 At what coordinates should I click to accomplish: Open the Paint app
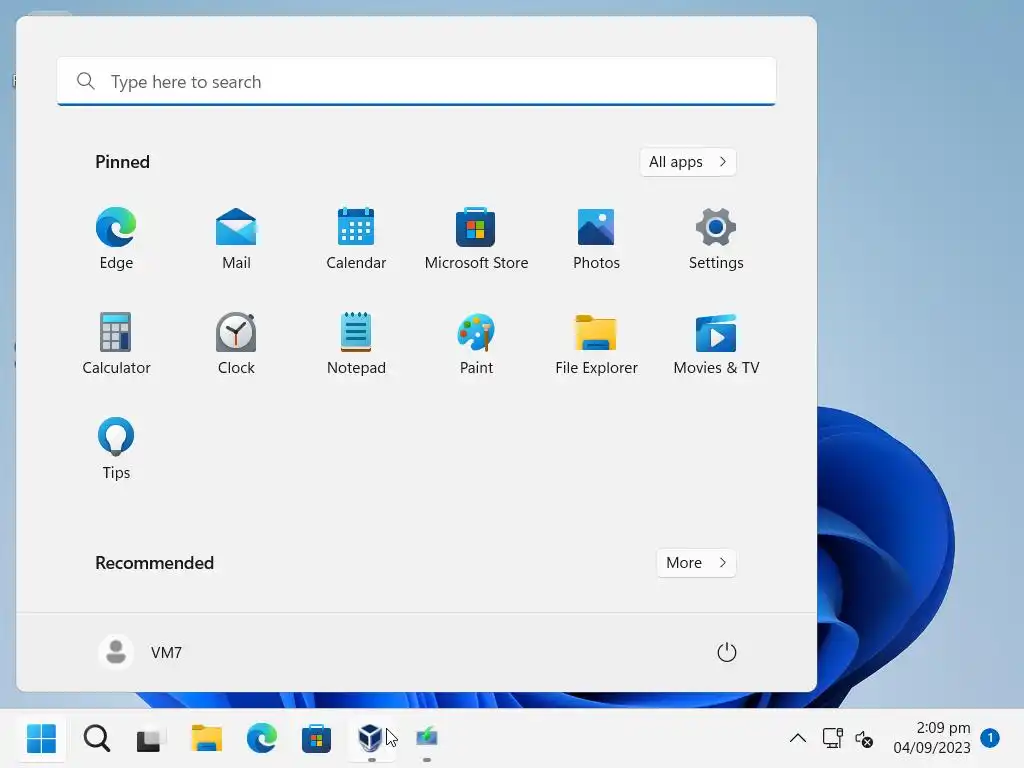click(476, 344)
